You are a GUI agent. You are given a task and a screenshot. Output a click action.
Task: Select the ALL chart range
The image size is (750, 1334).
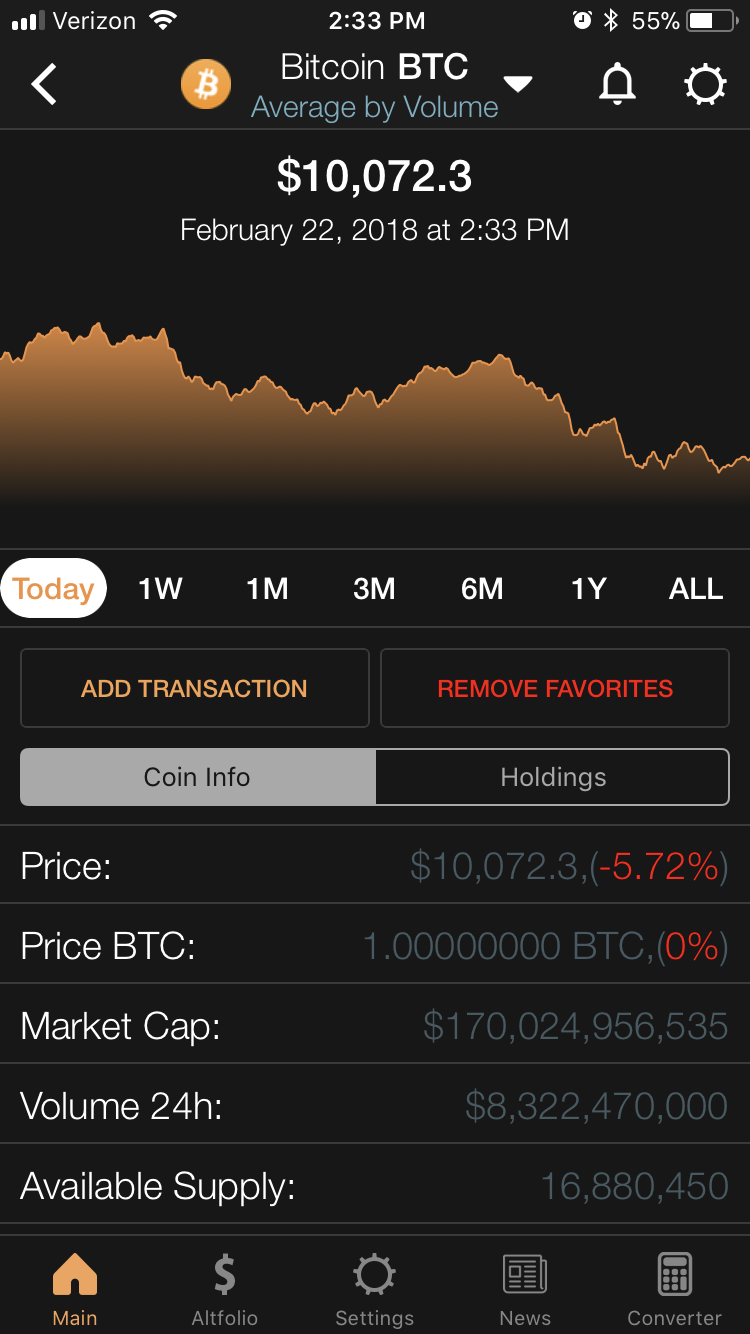pyautogui.click(x=696, y=588)
